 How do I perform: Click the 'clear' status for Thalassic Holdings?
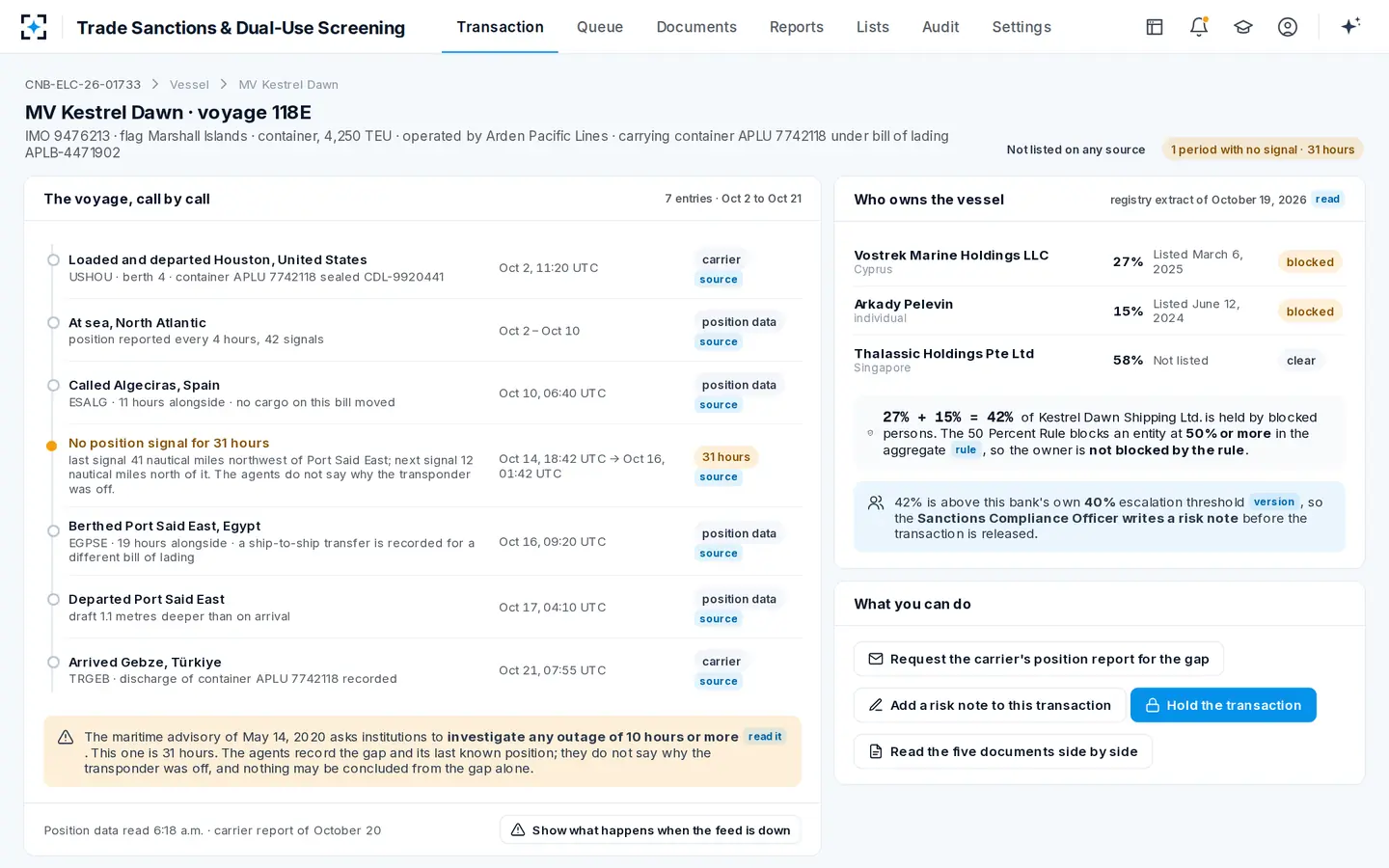(1301, 361)
